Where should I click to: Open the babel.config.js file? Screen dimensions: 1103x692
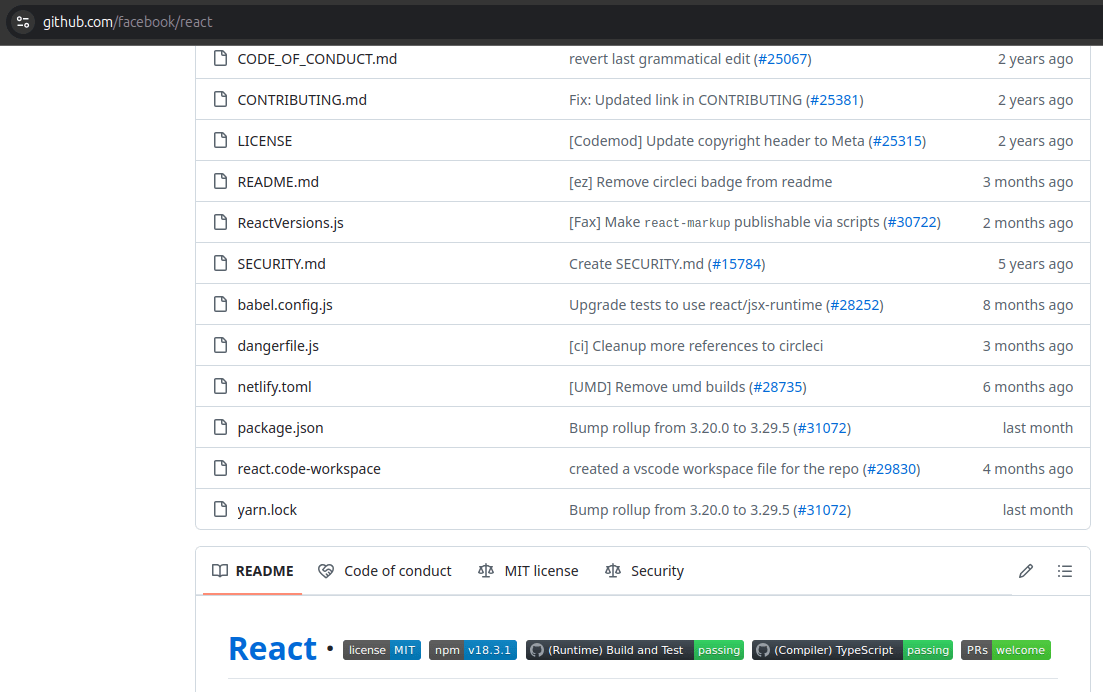pos(285,305)
